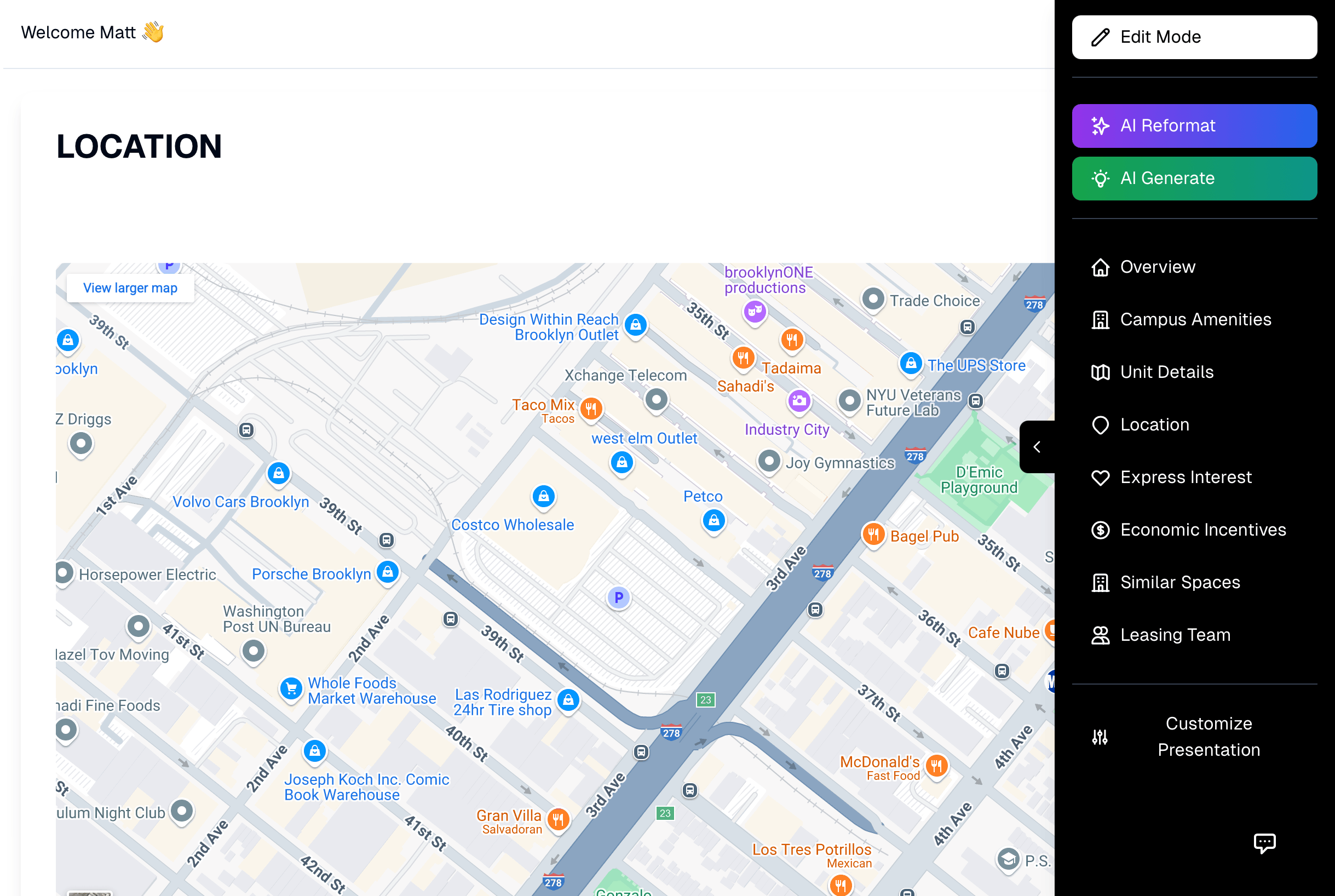Click the dollar icon beside Economic Incentives
Screen dimensions: 1335x896
click(x=1100, y=530)
